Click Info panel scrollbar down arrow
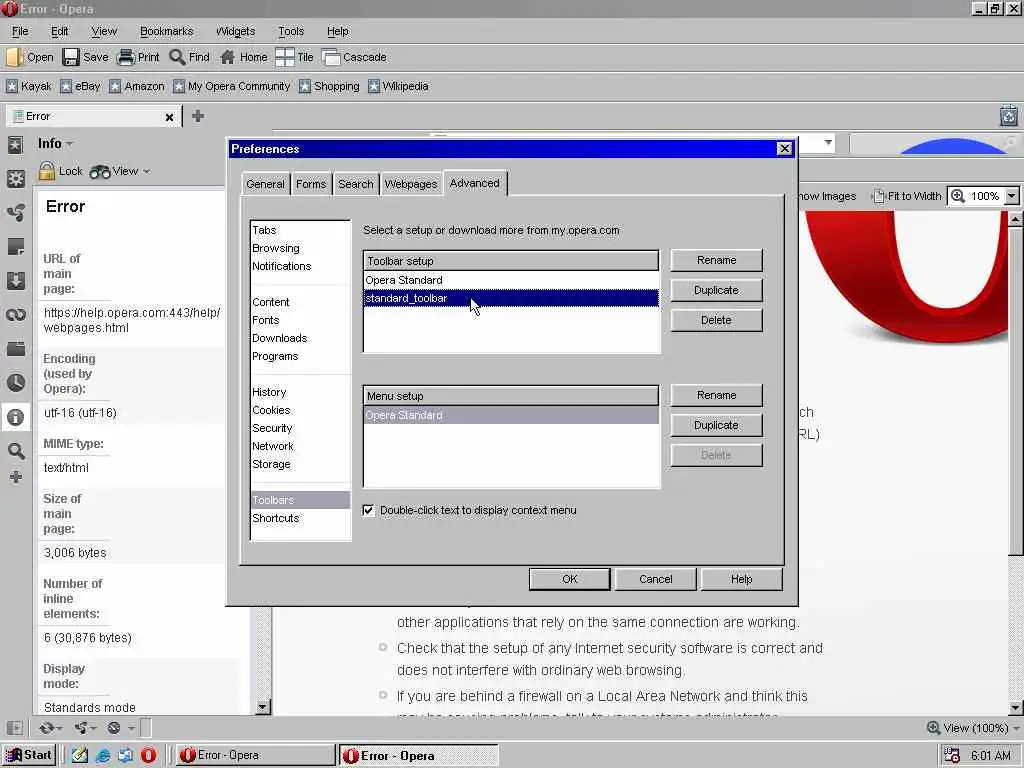This screenshot has height=768, width=1024. 263,707
